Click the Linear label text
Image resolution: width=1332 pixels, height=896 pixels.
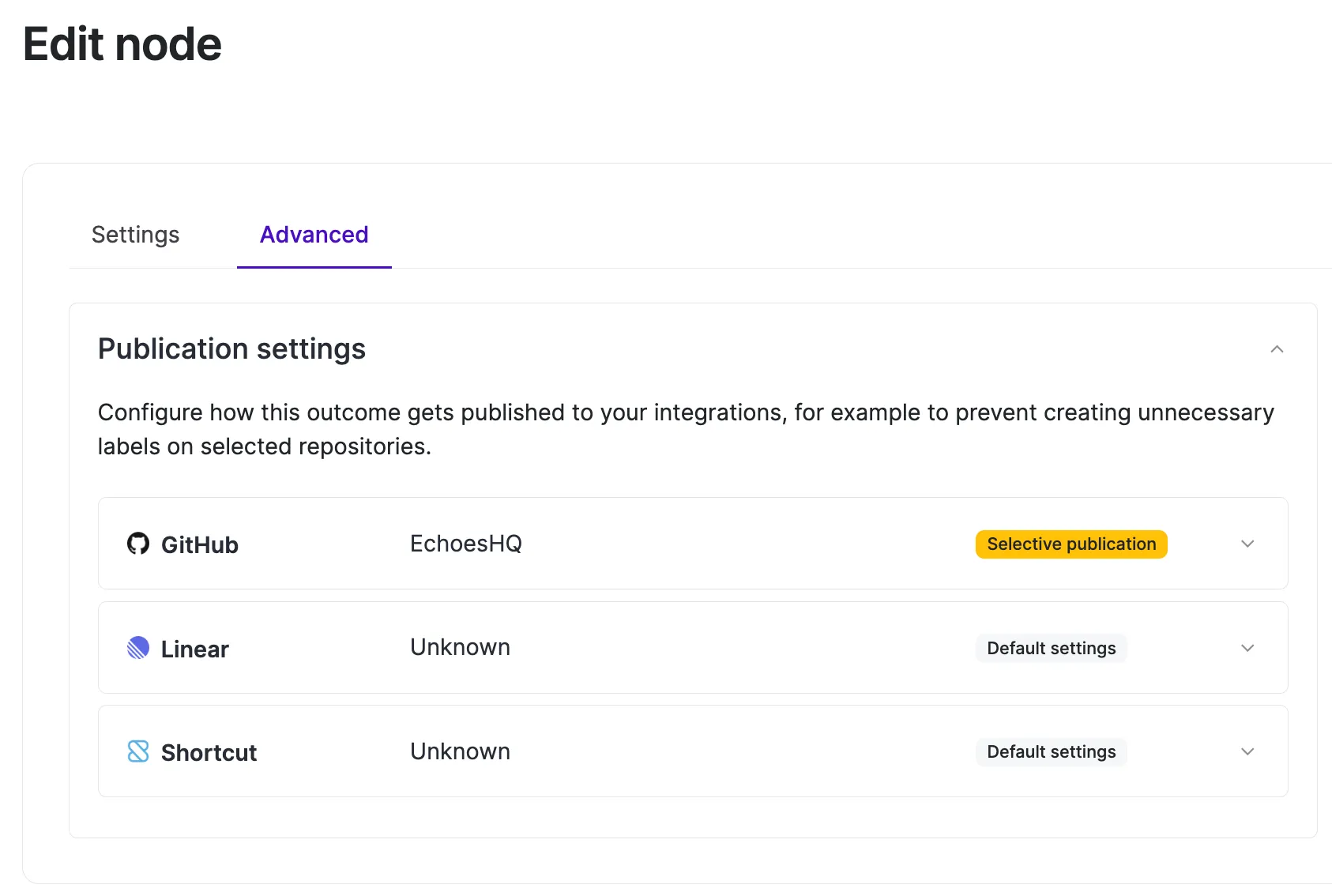pyautogui.click(x=195, y=649)
